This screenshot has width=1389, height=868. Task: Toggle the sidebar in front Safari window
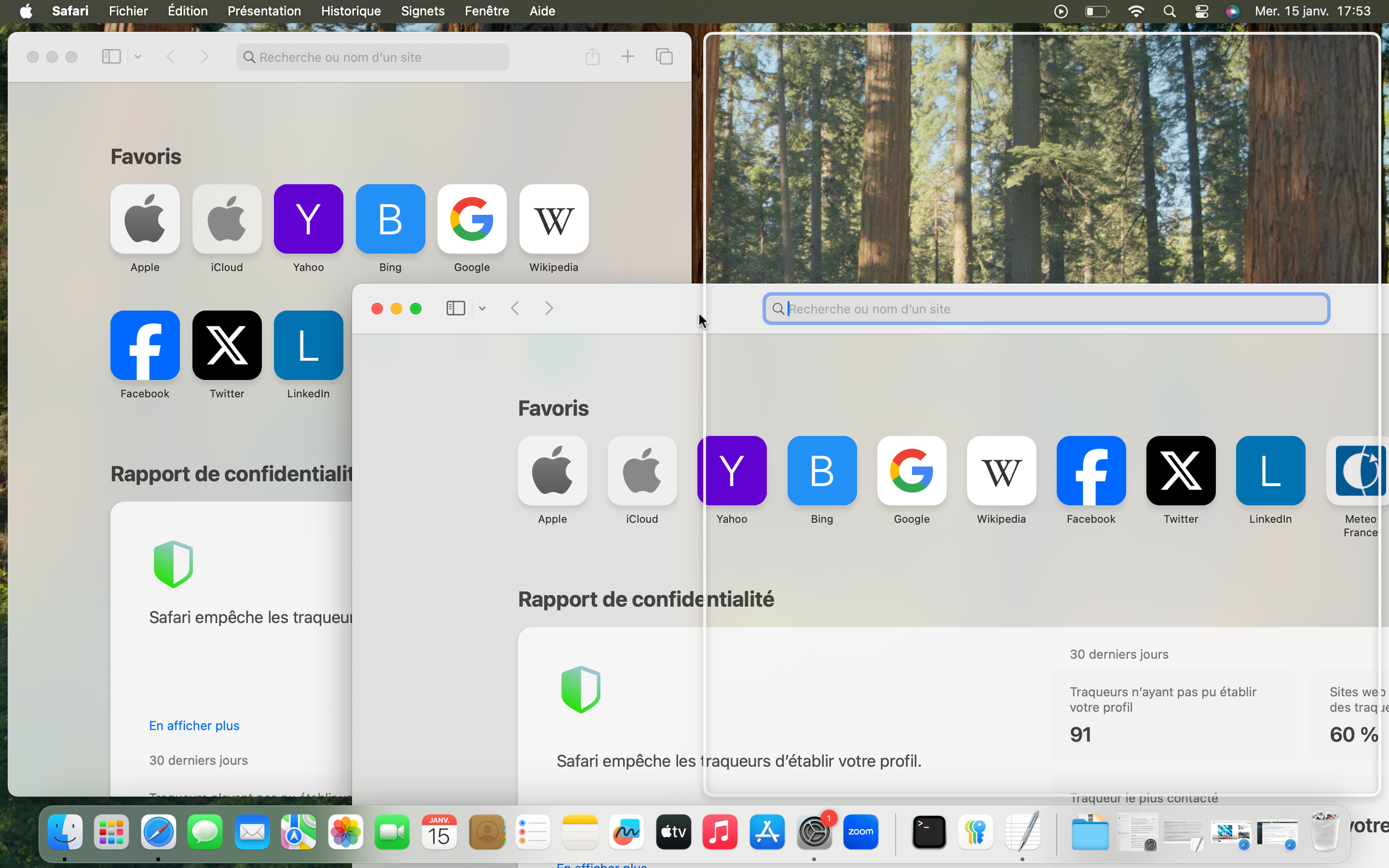[x=456, y=308]
